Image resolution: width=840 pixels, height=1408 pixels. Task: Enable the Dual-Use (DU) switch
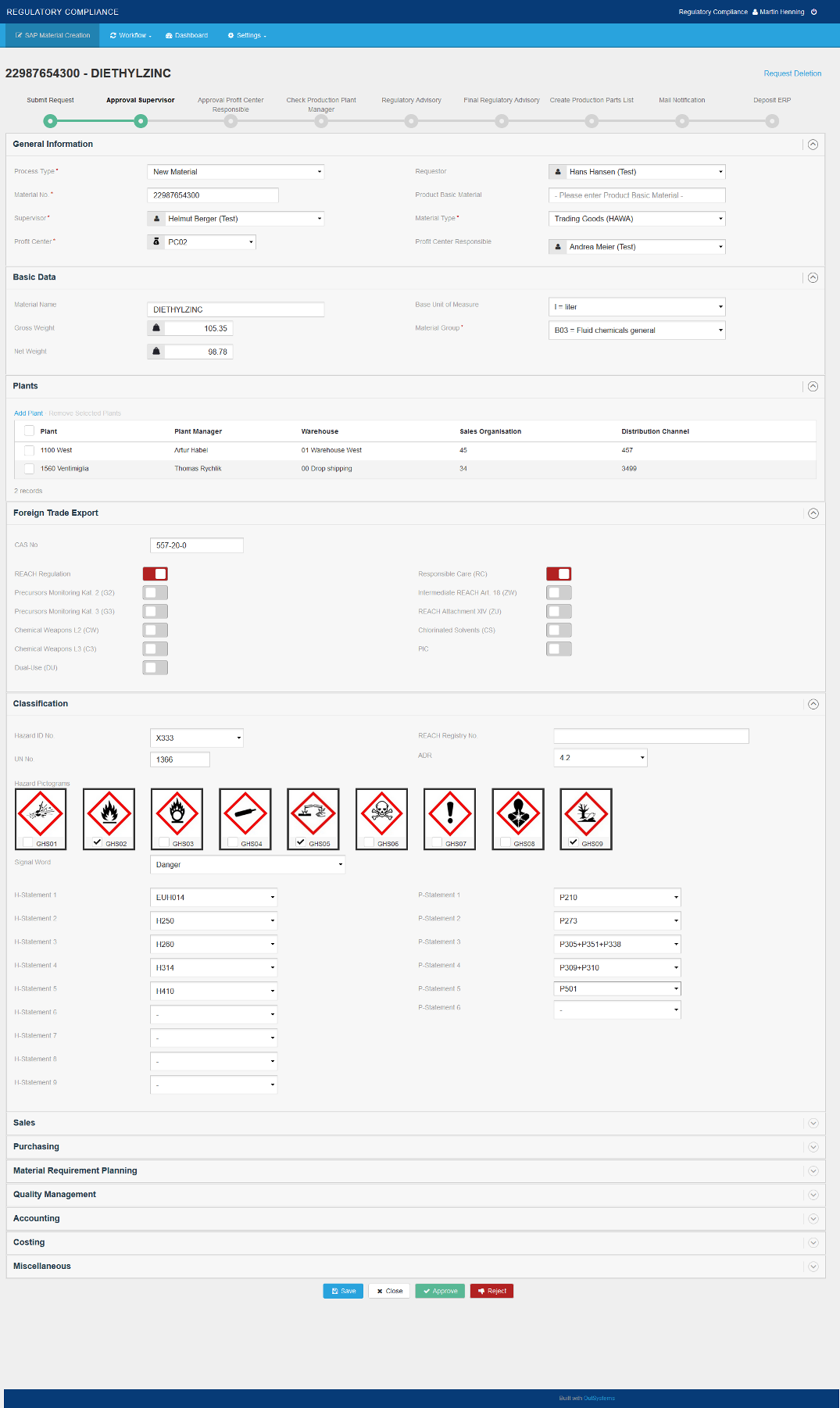pos(155,667)
